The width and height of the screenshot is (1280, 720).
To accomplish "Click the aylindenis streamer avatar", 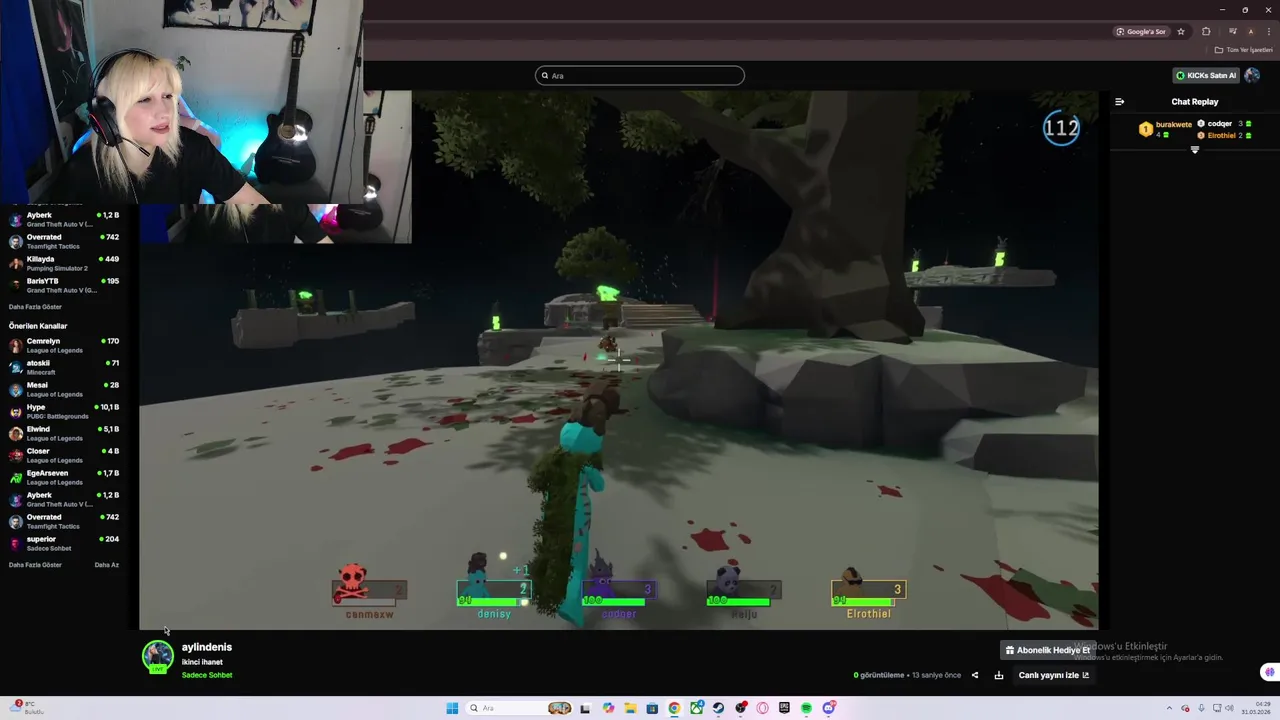I will (x=157, y=656).
